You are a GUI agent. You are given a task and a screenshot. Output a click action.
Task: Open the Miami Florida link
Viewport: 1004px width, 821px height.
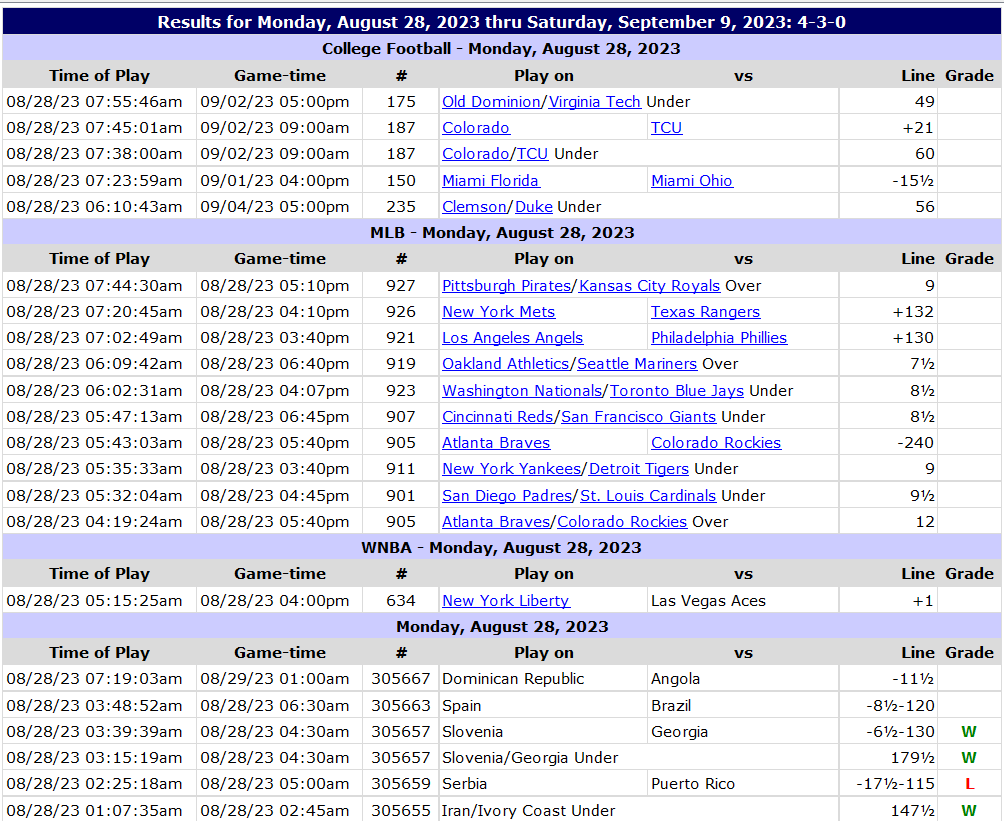pyautogui.click(x=490, y=181)
